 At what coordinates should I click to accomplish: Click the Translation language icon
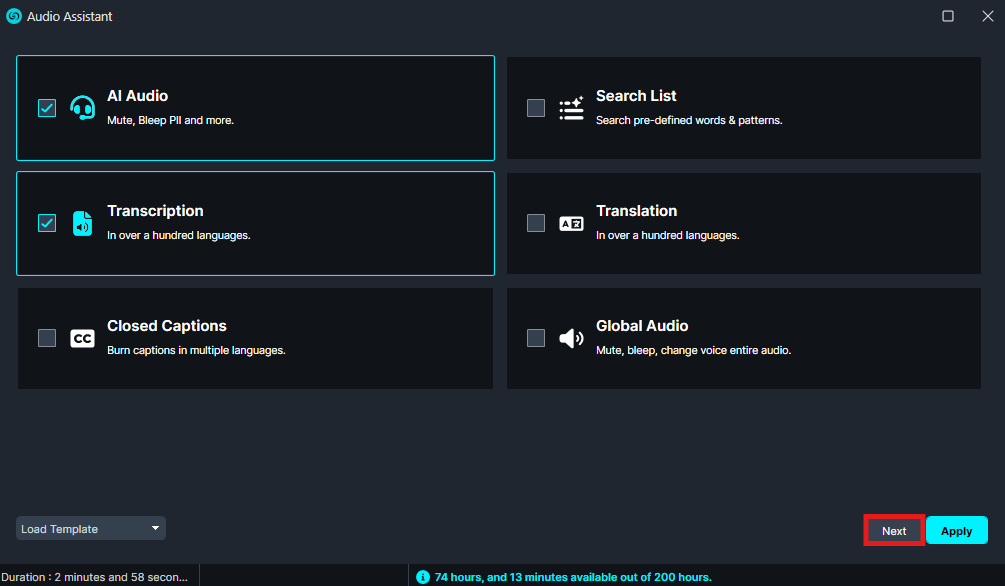571,223
